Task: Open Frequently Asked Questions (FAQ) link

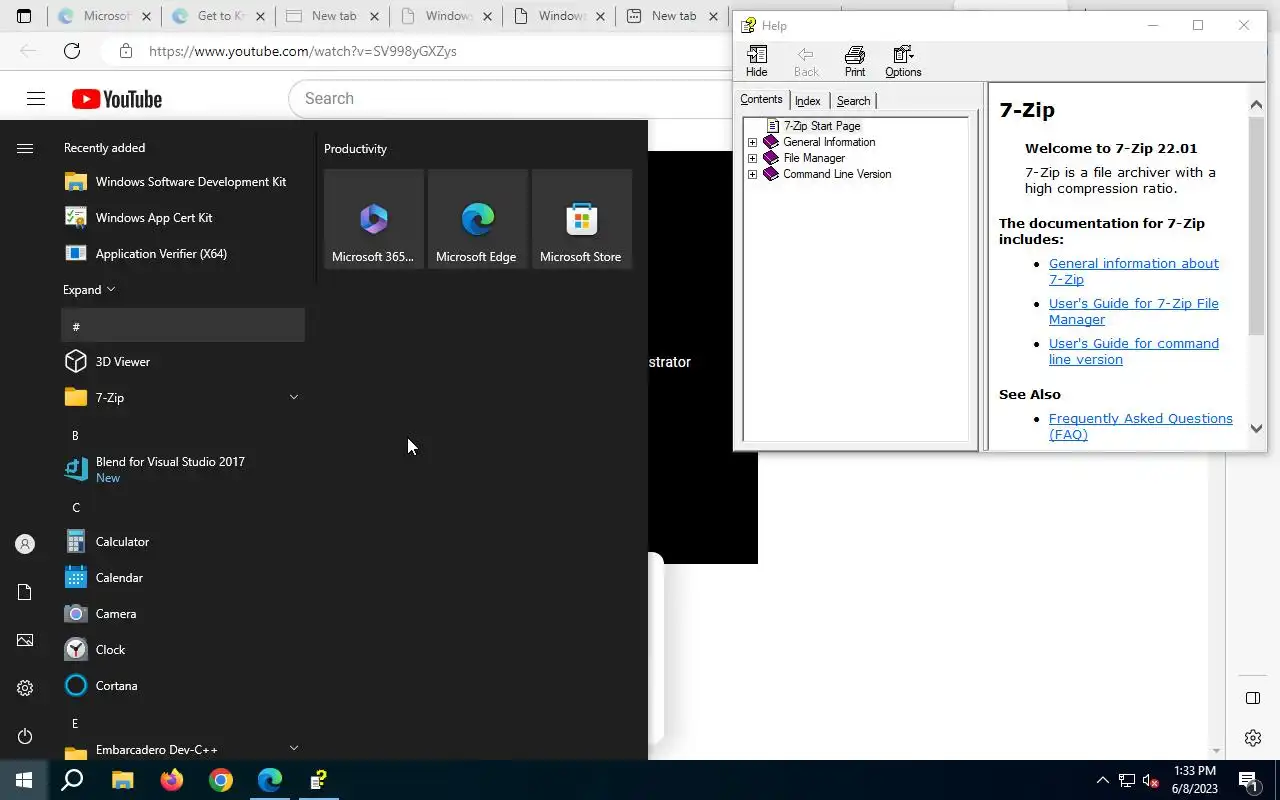Action: pyautogui.click(x=1140, y=427)
